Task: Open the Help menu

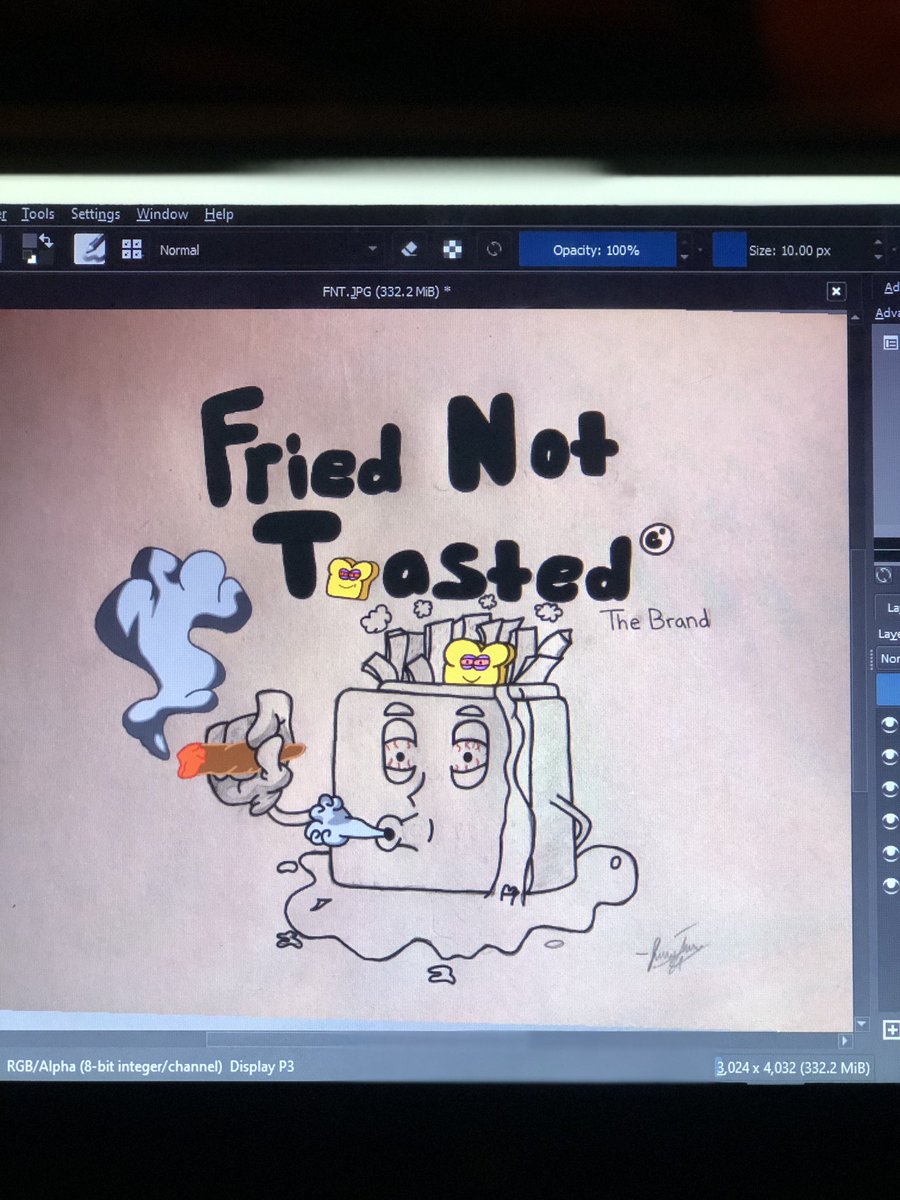Action: pos(219,214)
